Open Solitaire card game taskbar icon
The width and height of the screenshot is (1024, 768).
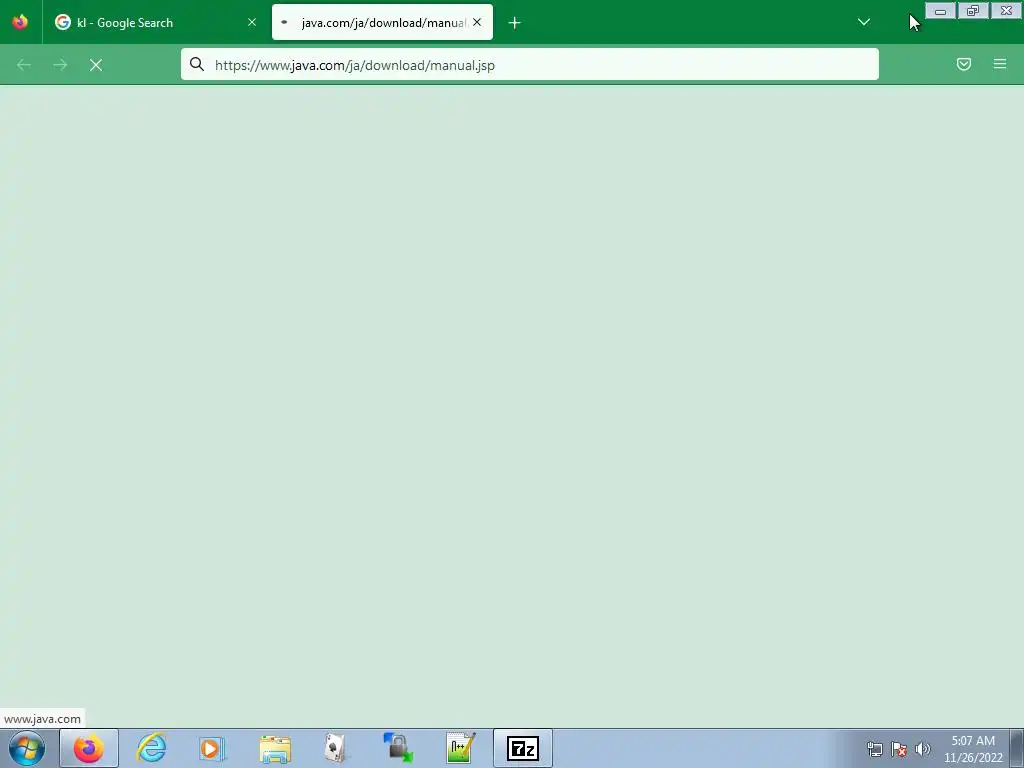pyautogui.click(x=336, y=748)
